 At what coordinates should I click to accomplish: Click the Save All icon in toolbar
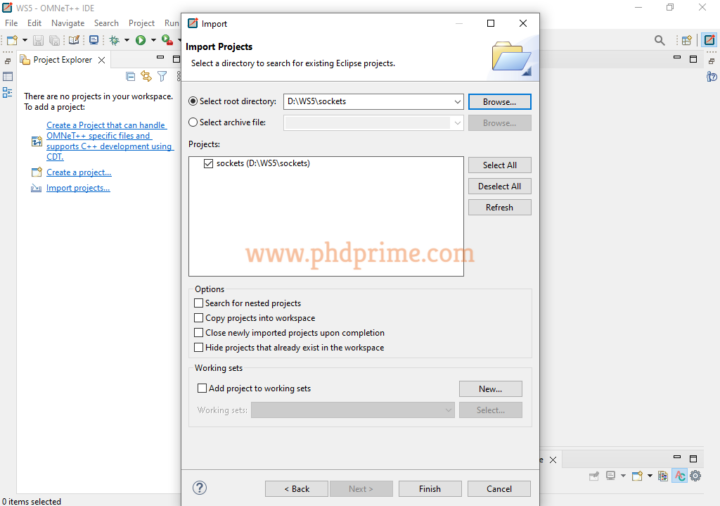[x=54, y=40]
